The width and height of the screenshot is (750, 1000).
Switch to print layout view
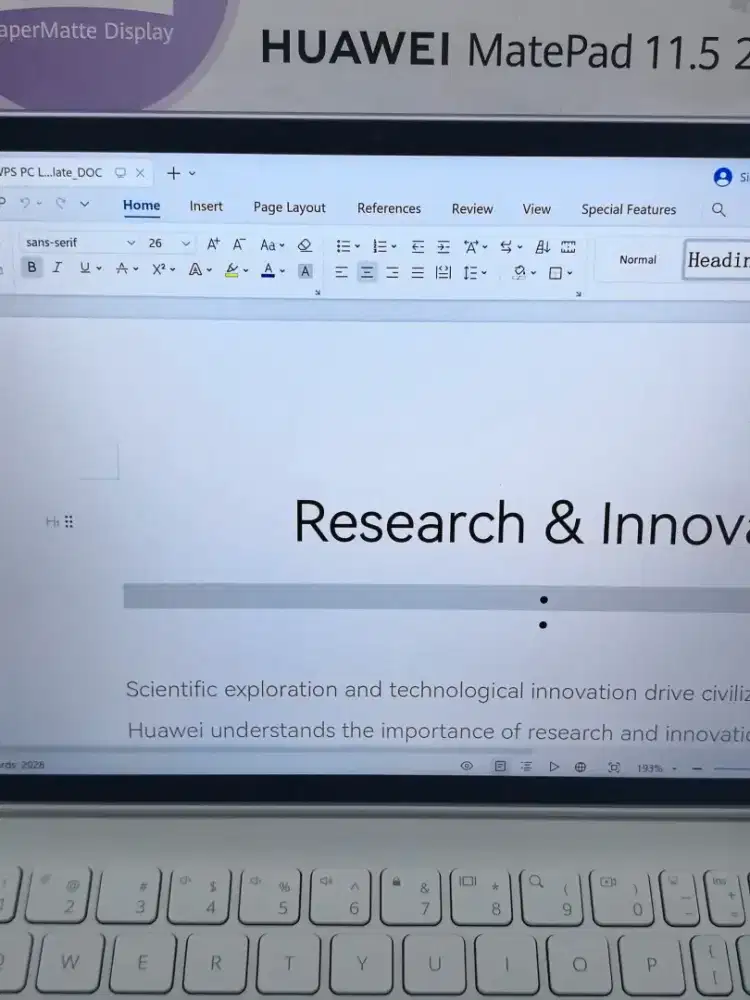[501, 766]
